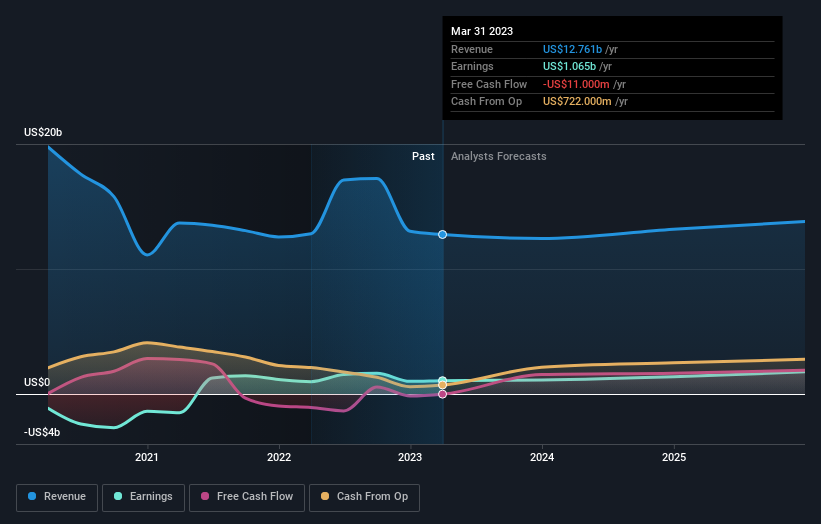Viewport: 821px width, 524px height.
Task: Toggle the Cash From Op legend button
Action: click(x=364, y=497)
